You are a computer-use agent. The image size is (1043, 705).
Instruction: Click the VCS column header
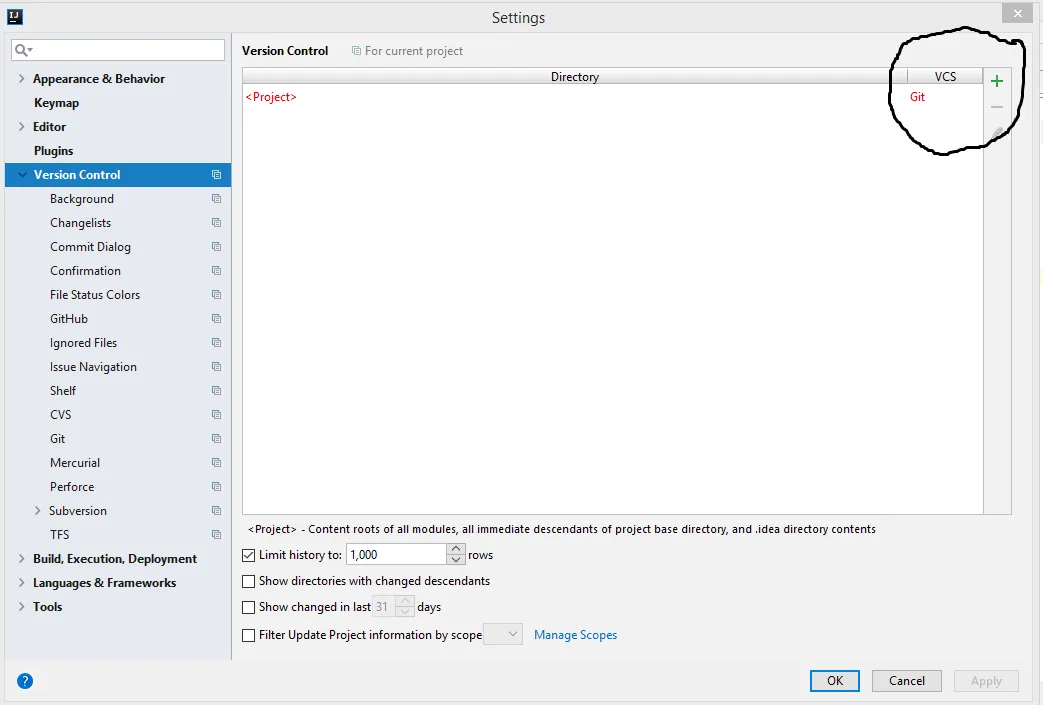click(945, 76)
